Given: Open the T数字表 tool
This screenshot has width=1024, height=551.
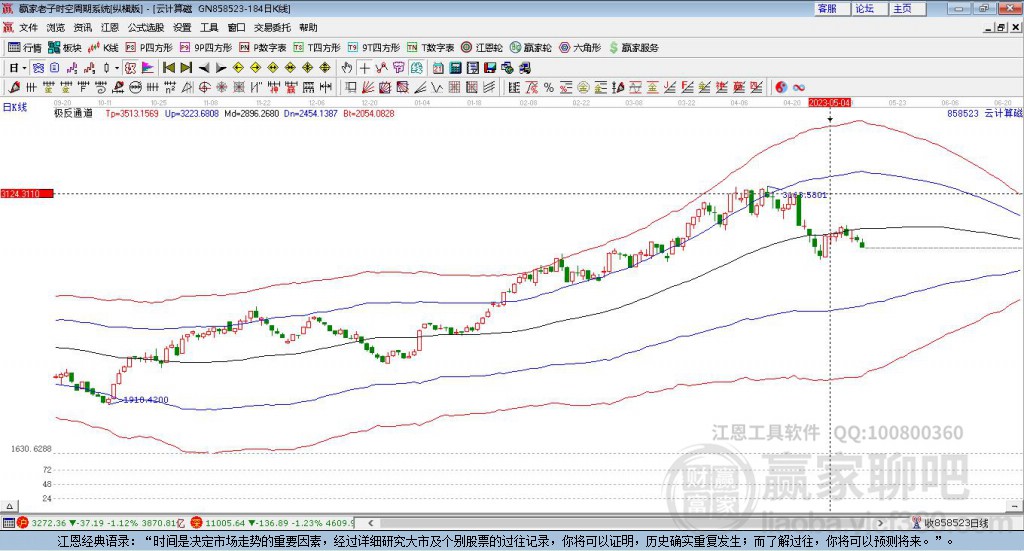Looking at the screenshot, I should point(430,48).
